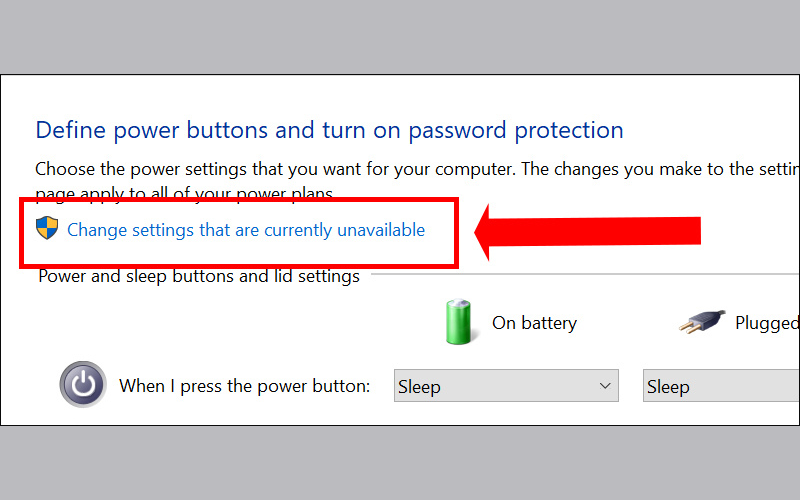Click the UAC shield icon
This screenshot has width=800, height=500.
tap(46, 229)
